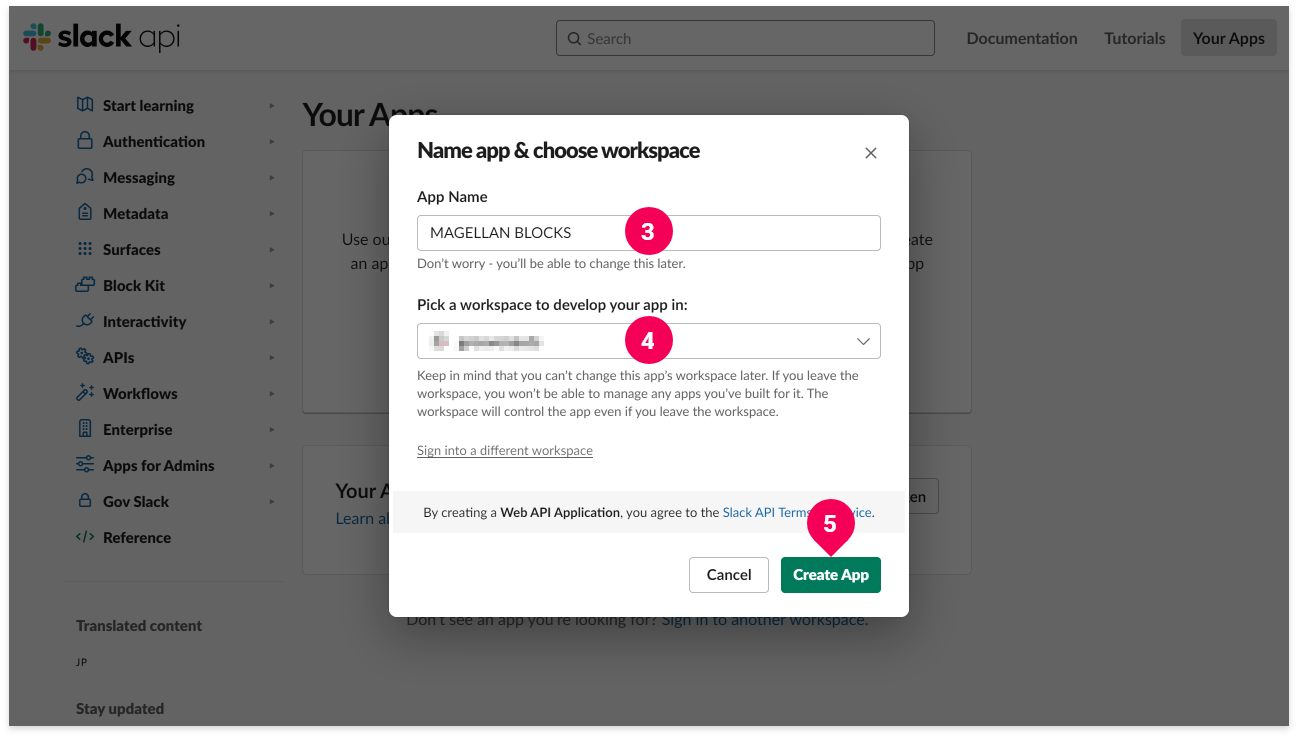This screenshot has width=1298, height=738.
Task: Select JP translated content link
Action: (81, 662)
